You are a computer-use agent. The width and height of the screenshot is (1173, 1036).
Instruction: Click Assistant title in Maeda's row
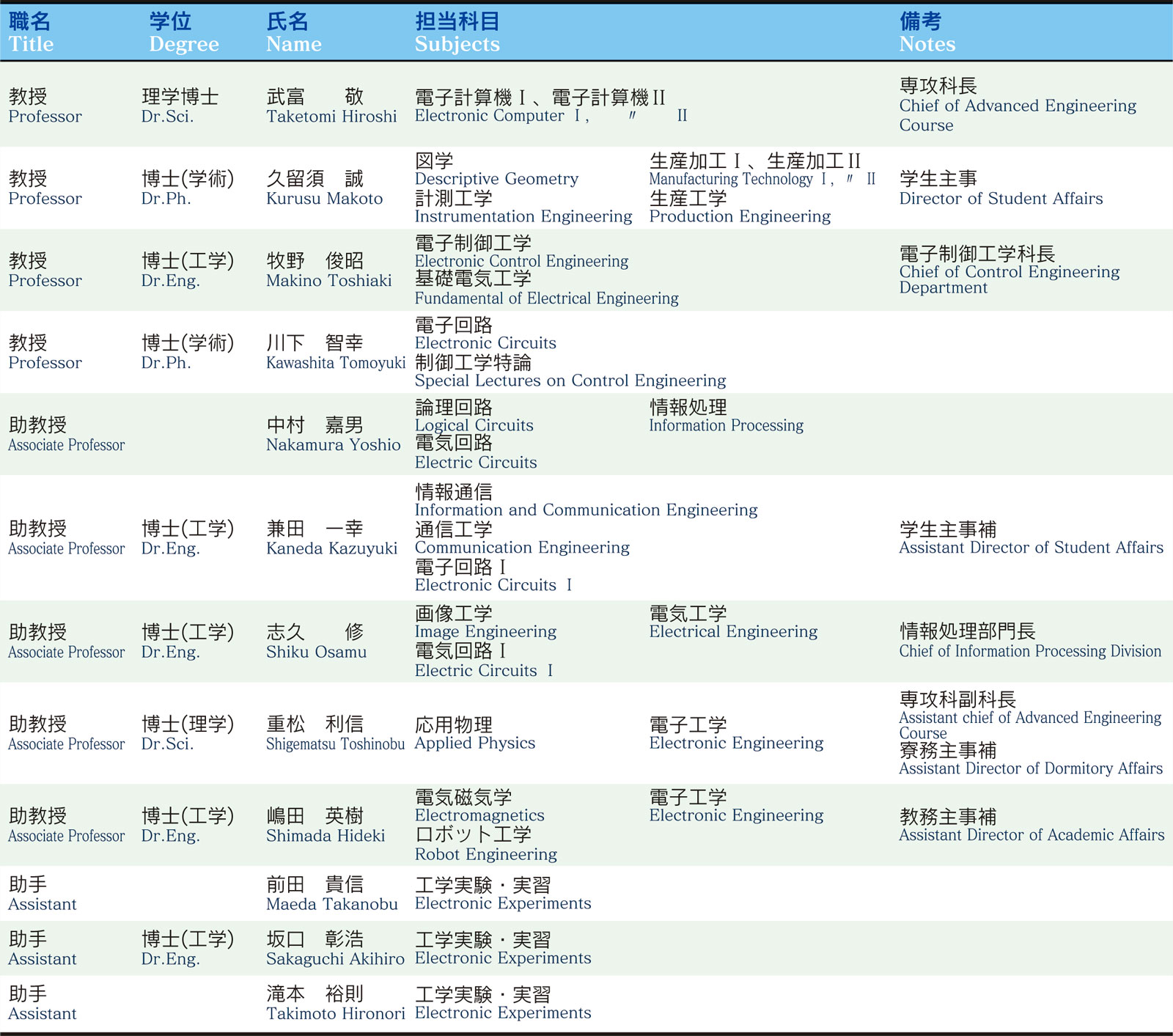(42, 905)
